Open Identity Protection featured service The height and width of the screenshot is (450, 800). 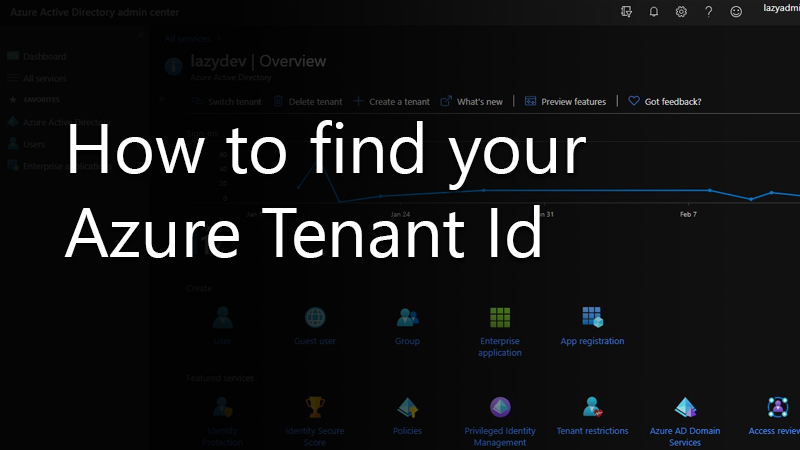222,408
